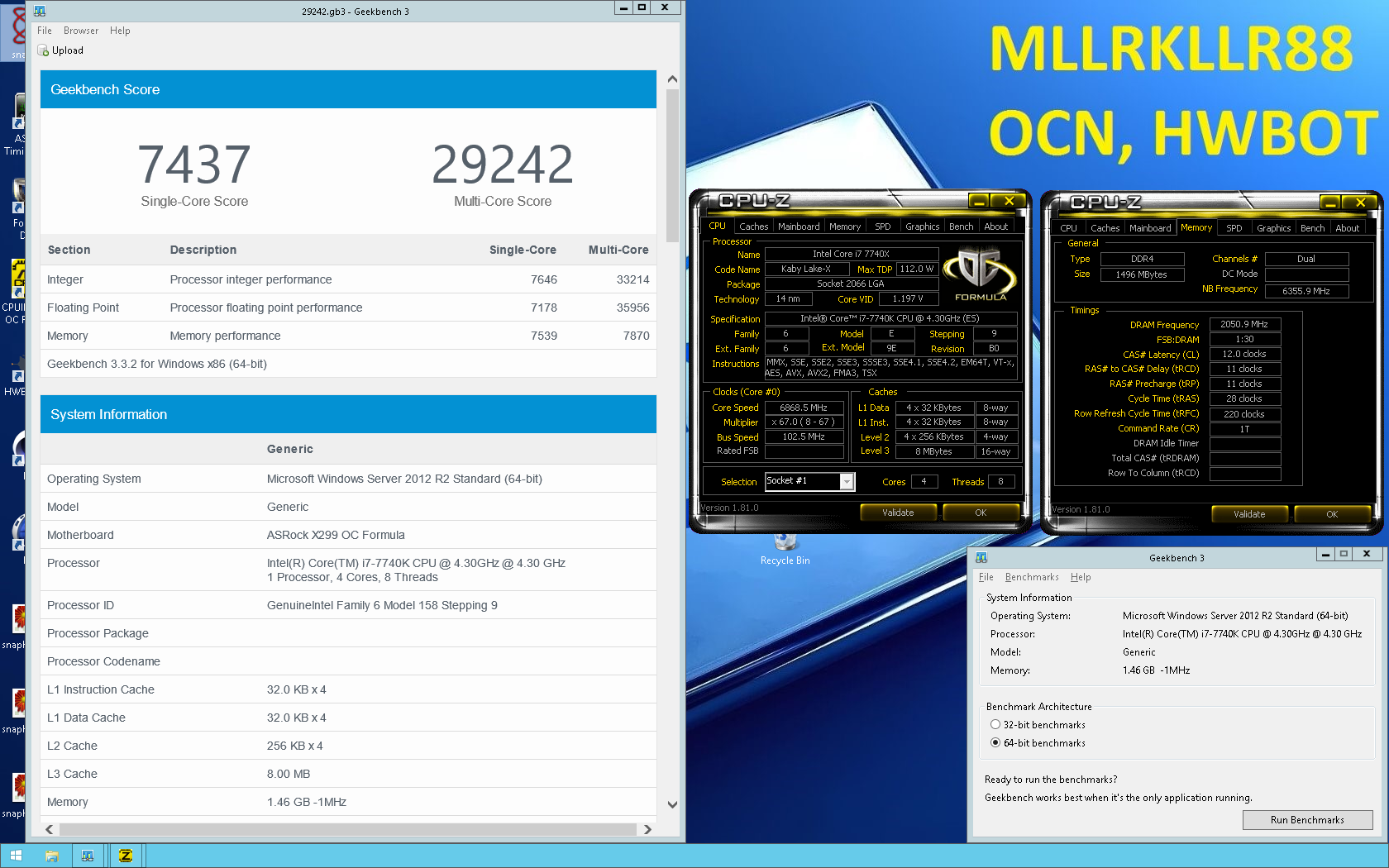
Task: Click scroll left arrow at results bottom
Action: (x=50, y=829)
